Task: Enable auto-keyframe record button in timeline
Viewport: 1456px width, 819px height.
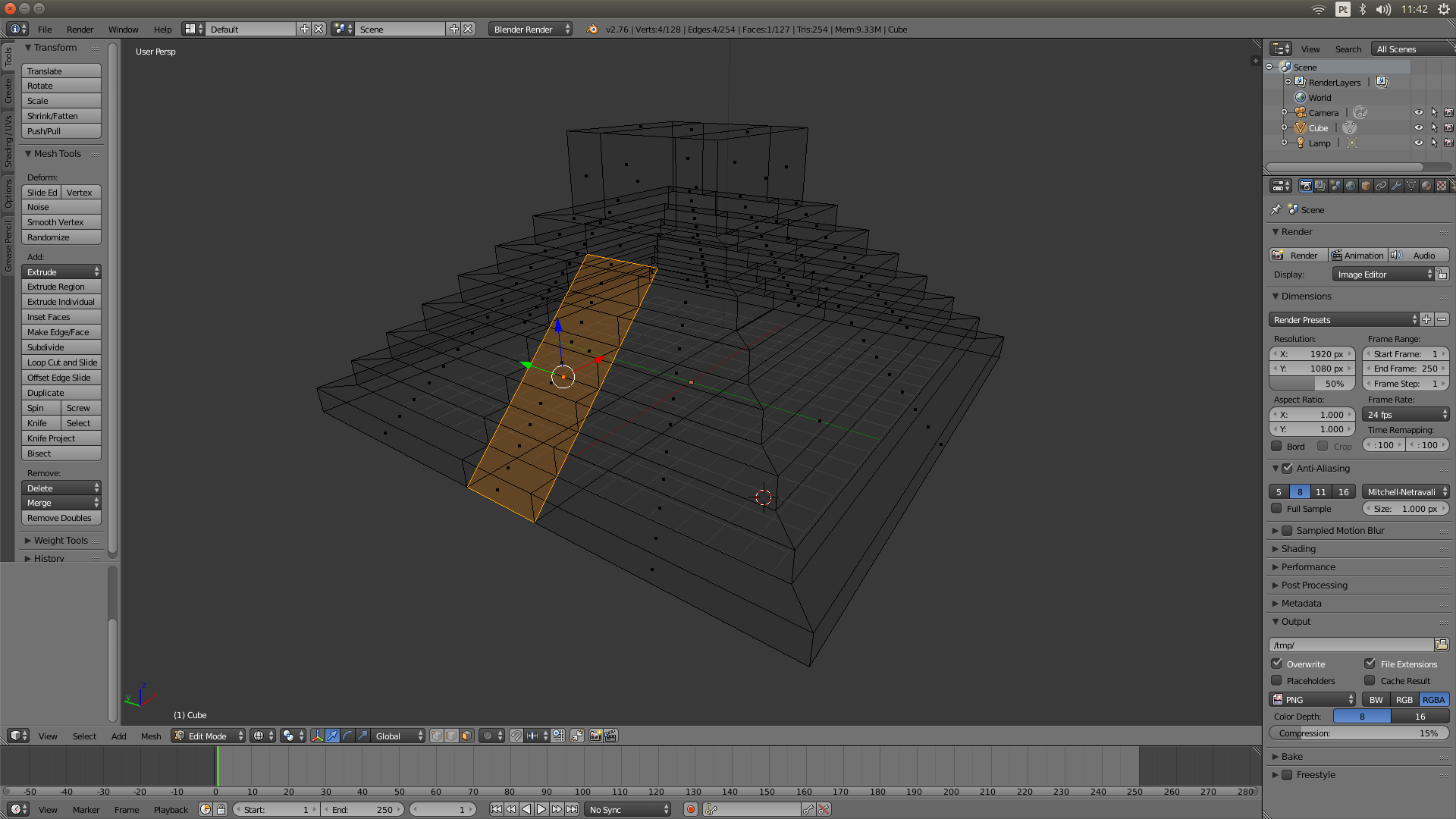Action: click(x=690, y=809)
